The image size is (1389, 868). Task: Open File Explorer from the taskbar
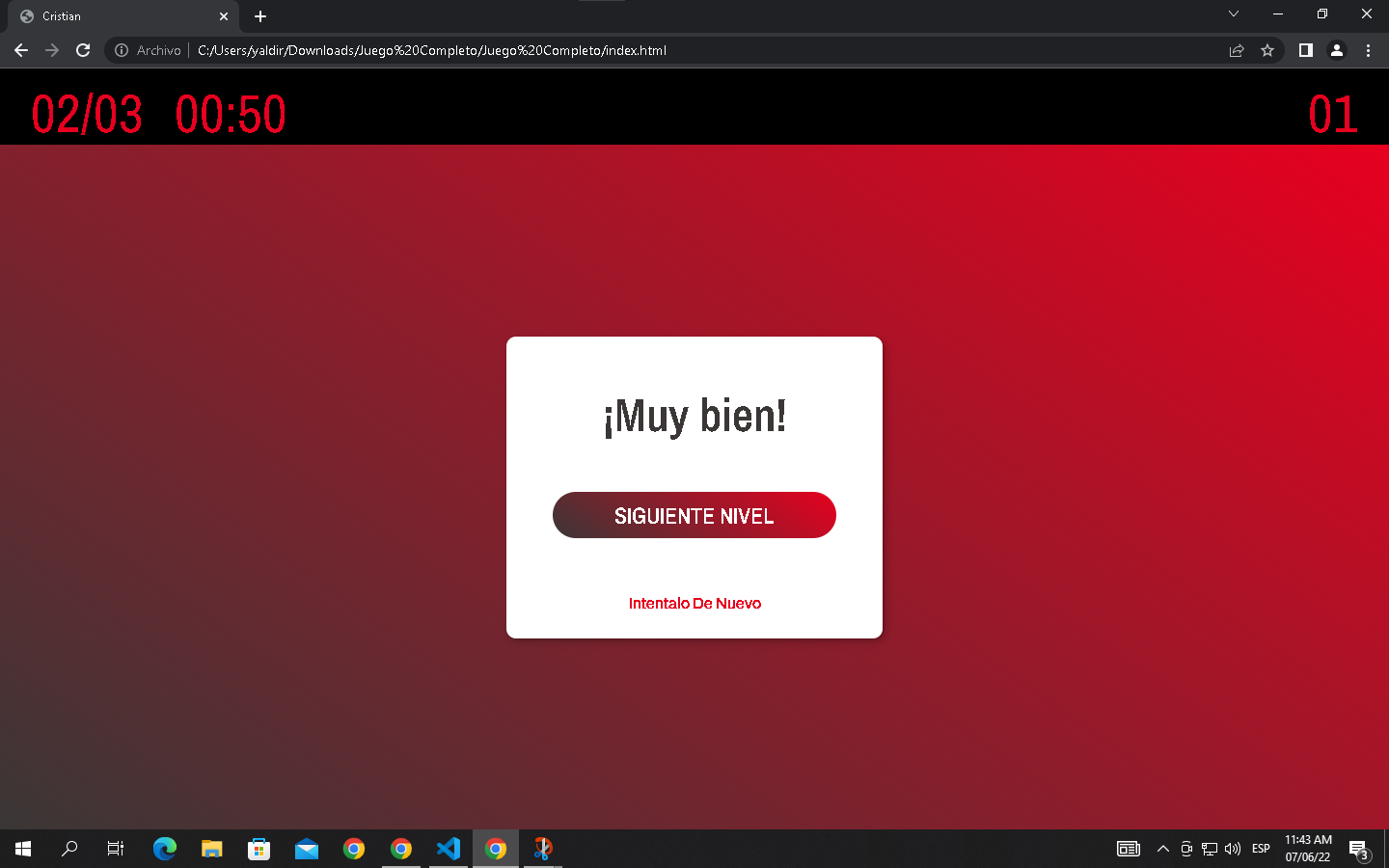(x=212, y=849)
